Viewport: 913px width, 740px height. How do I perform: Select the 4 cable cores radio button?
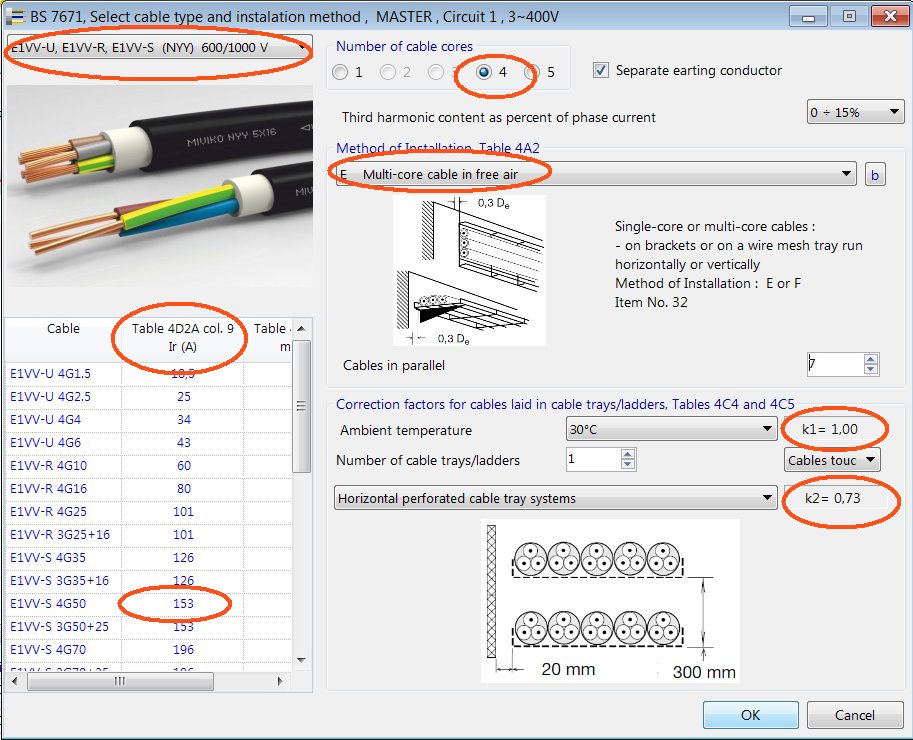(x=483, y=72)
